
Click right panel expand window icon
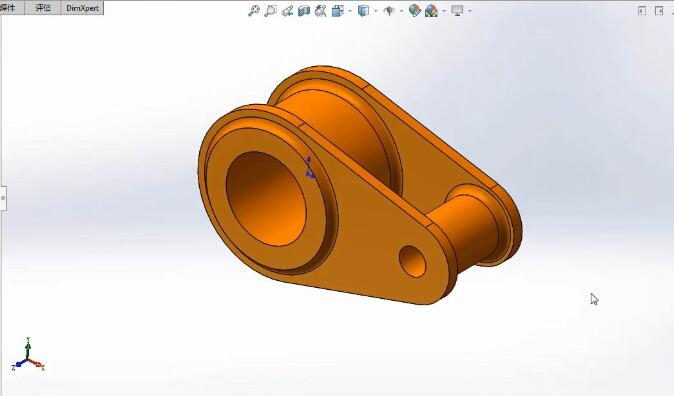coord(659,11)
